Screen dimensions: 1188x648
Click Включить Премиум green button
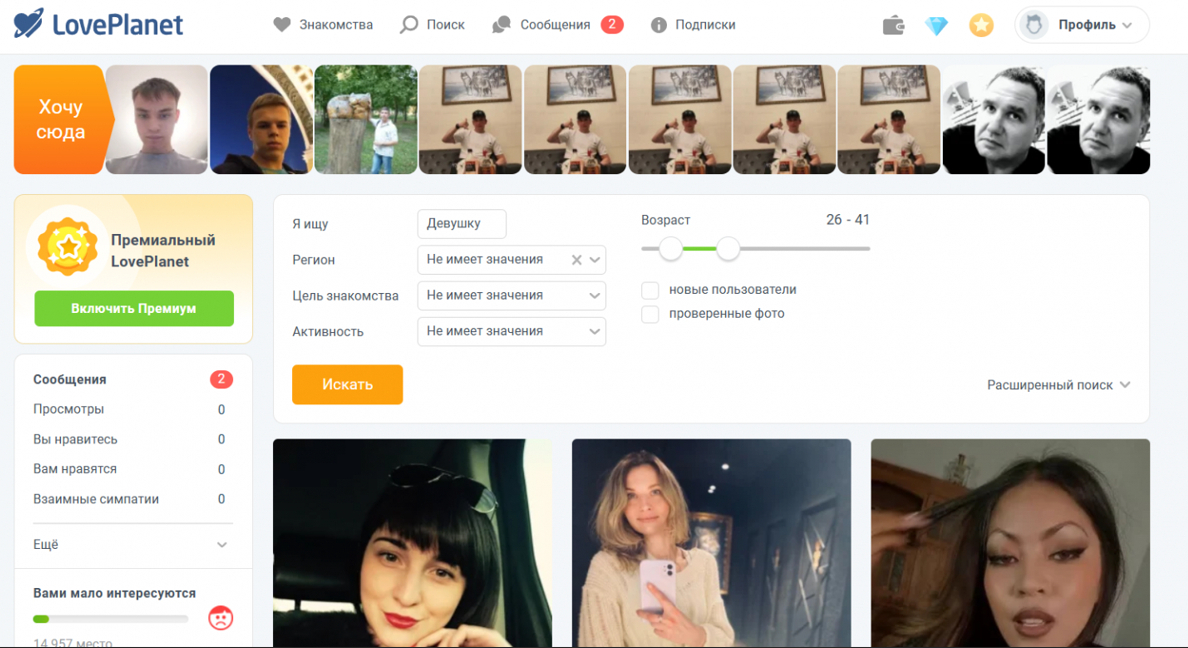click(134, 308)
